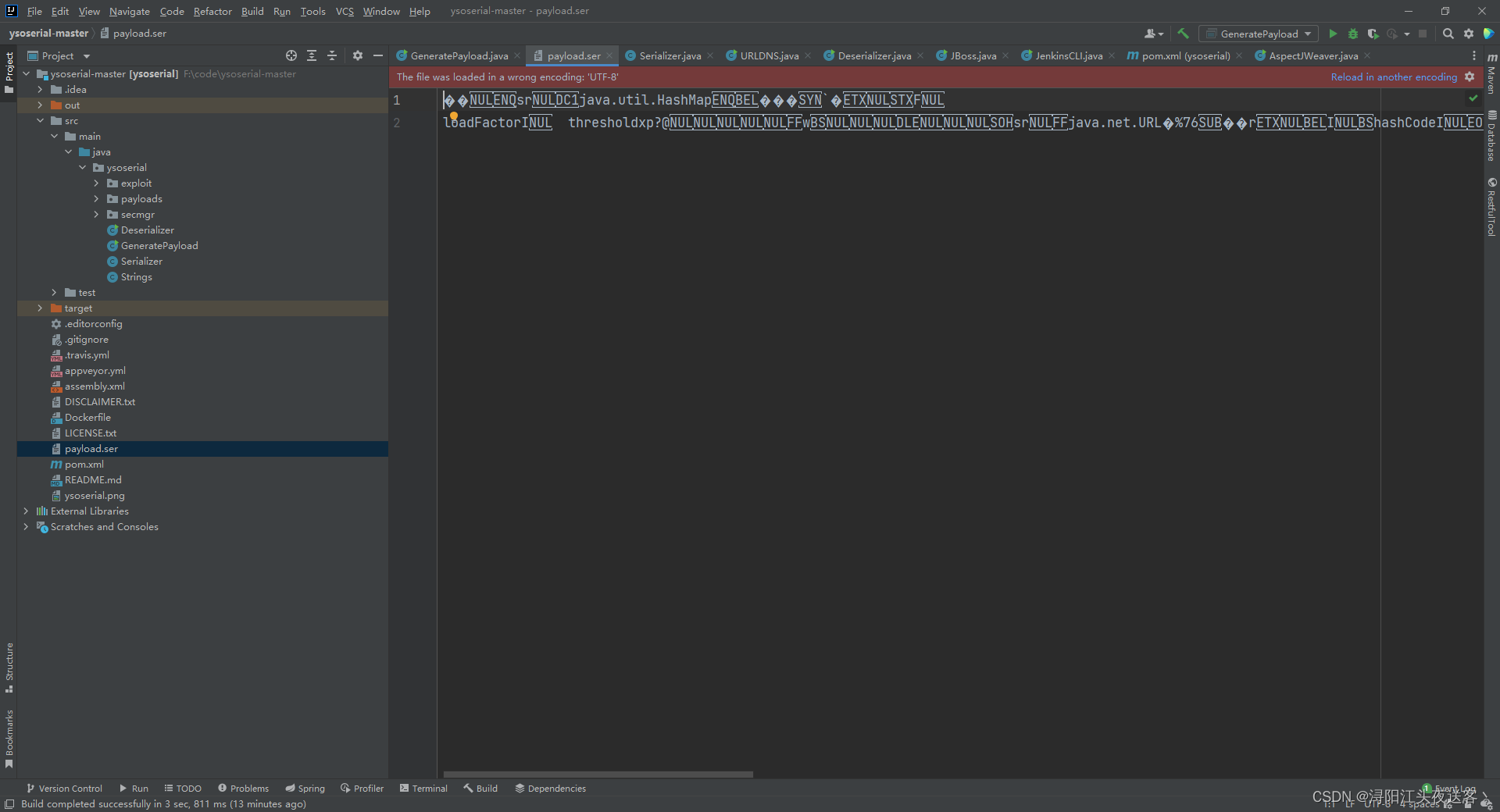Open GeneratePayload run configuration dropdown
The height and width of the screenshot is (812, 1500).
1259,34
